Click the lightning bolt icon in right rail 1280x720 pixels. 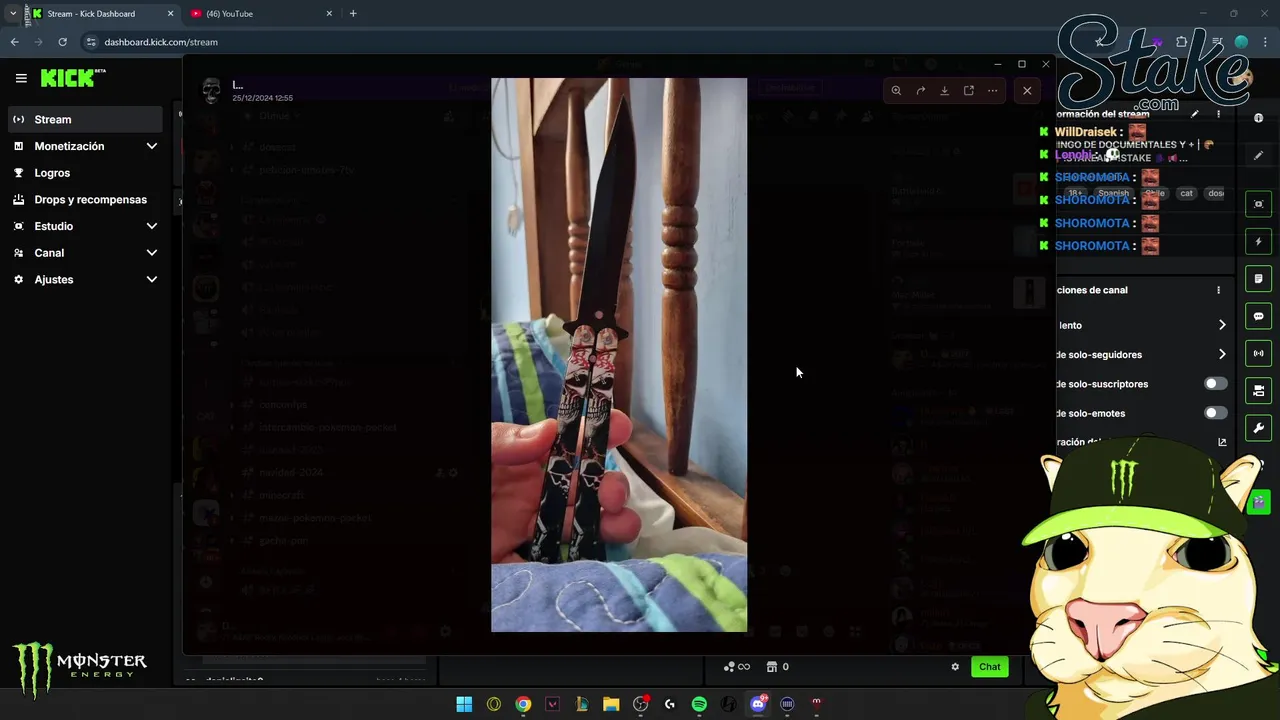pos(1259,241)
